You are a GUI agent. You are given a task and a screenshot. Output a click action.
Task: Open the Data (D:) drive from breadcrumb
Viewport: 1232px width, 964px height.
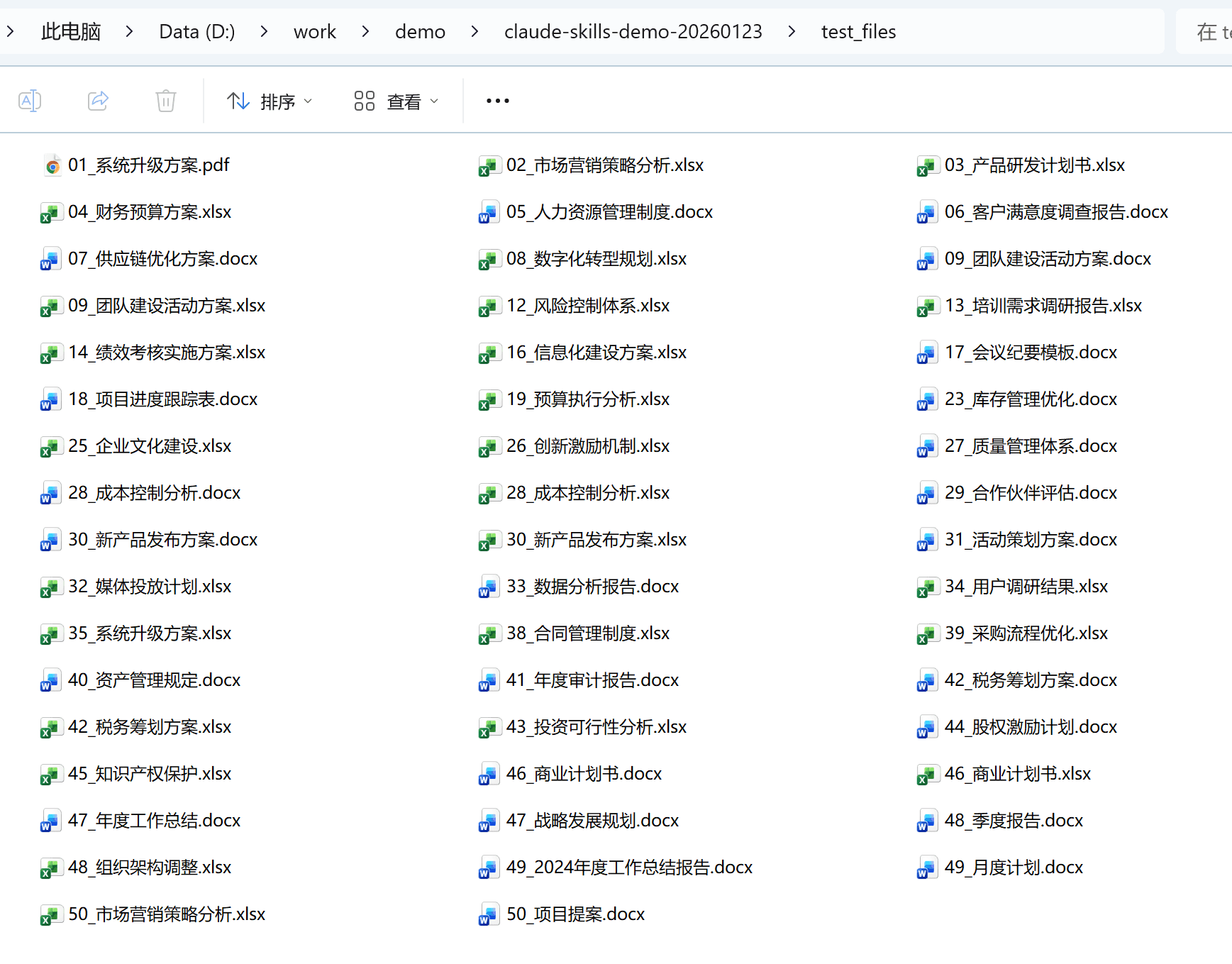(x=196, y=31)
